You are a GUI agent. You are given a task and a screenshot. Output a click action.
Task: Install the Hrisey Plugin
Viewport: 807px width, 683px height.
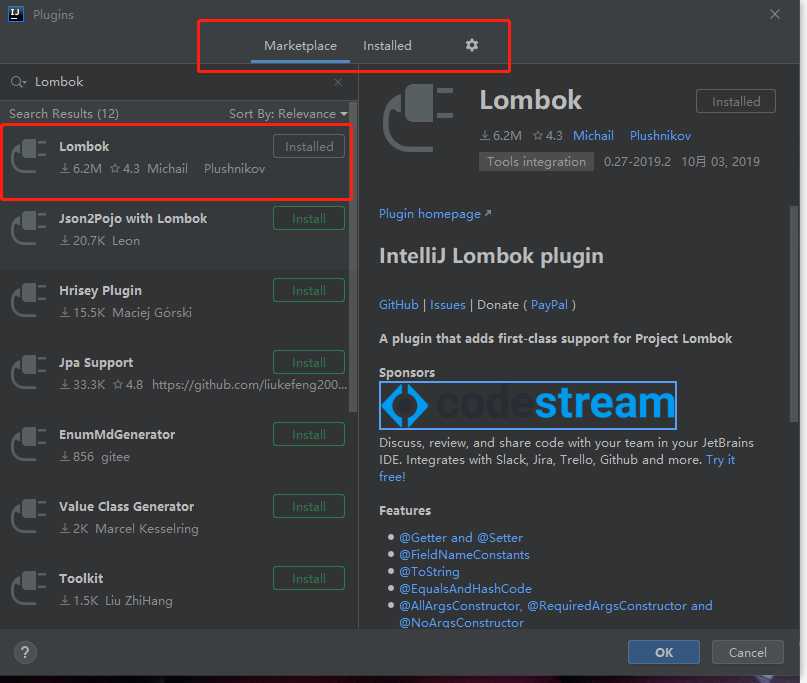coord(309,291)
